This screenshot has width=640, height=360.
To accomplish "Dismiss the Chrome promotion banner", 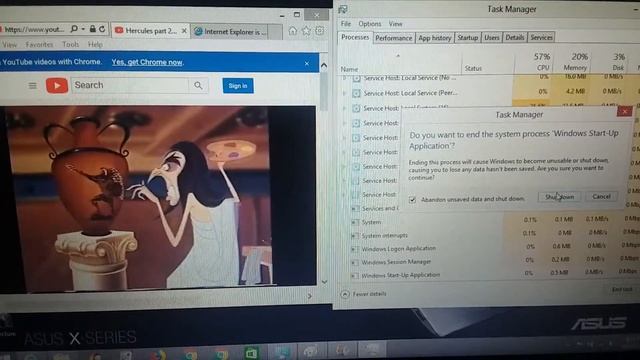I will (x=307, y=64).
